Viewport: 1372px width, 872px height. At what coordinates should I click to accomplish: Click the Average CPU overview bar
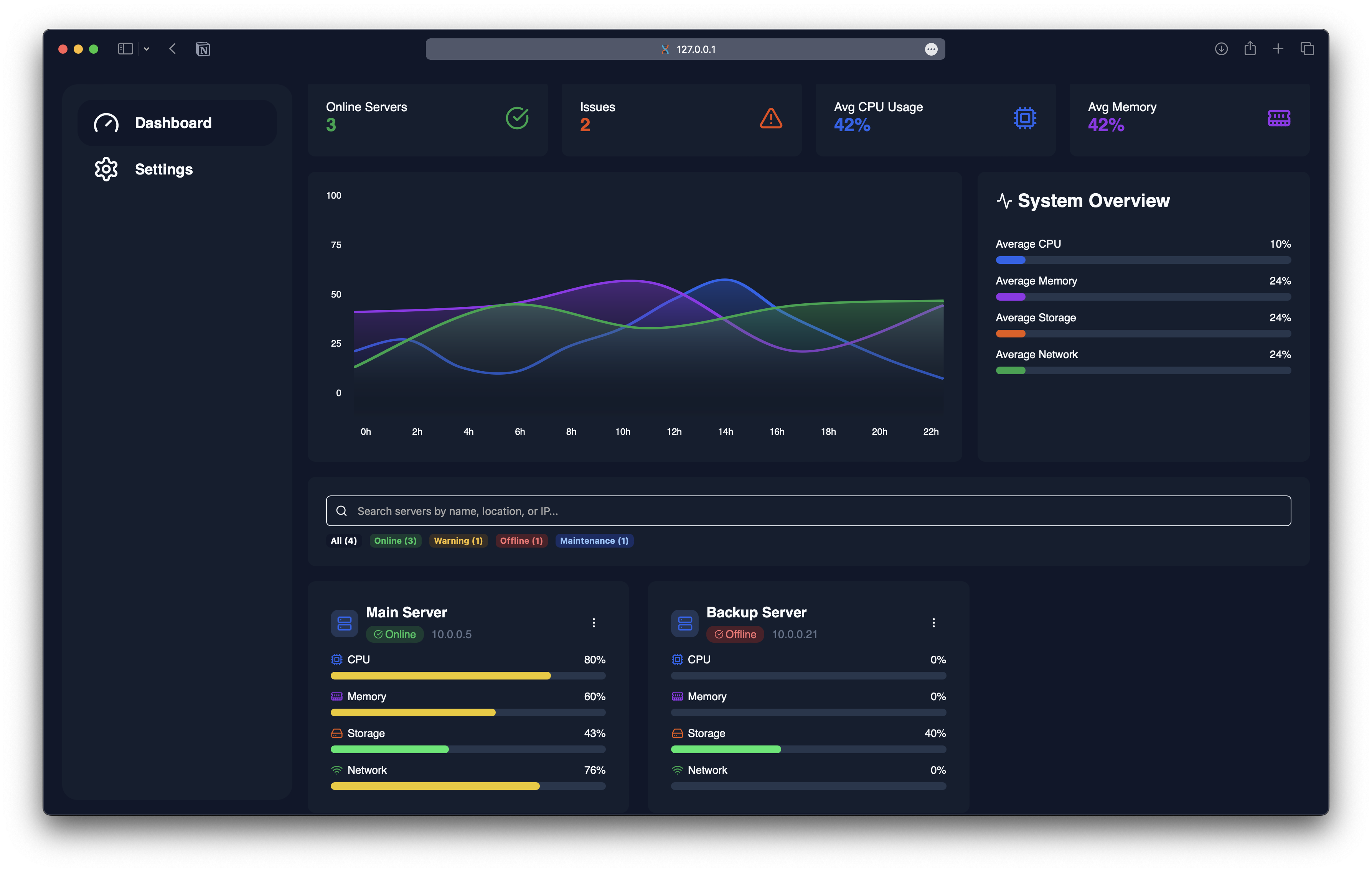(x=1143, y=260)
